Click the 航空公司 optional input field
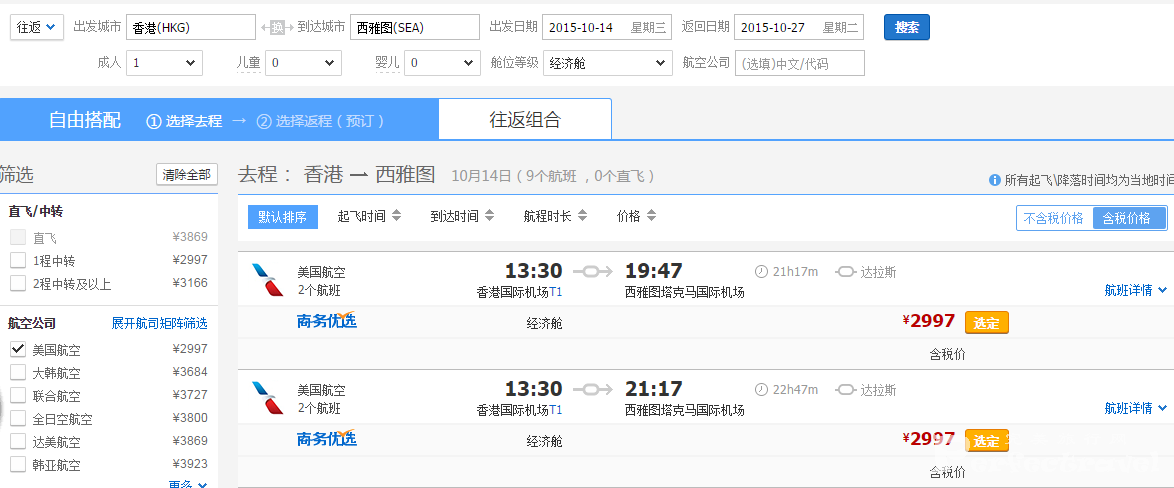This screenshot has height=488, width=1174. [800, 63]
